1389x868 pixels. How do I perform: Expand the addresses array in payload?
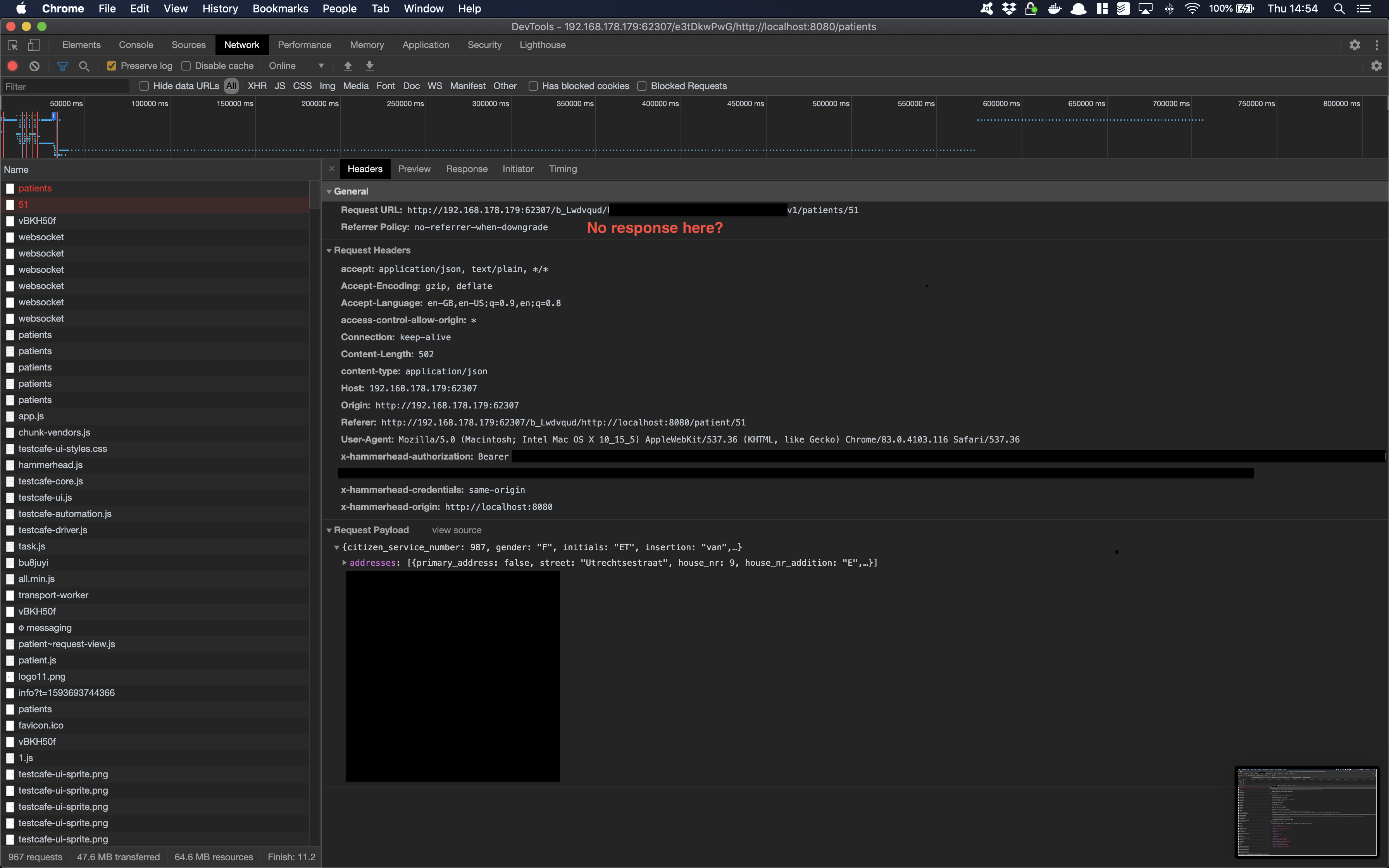click(x=345, y=563)
